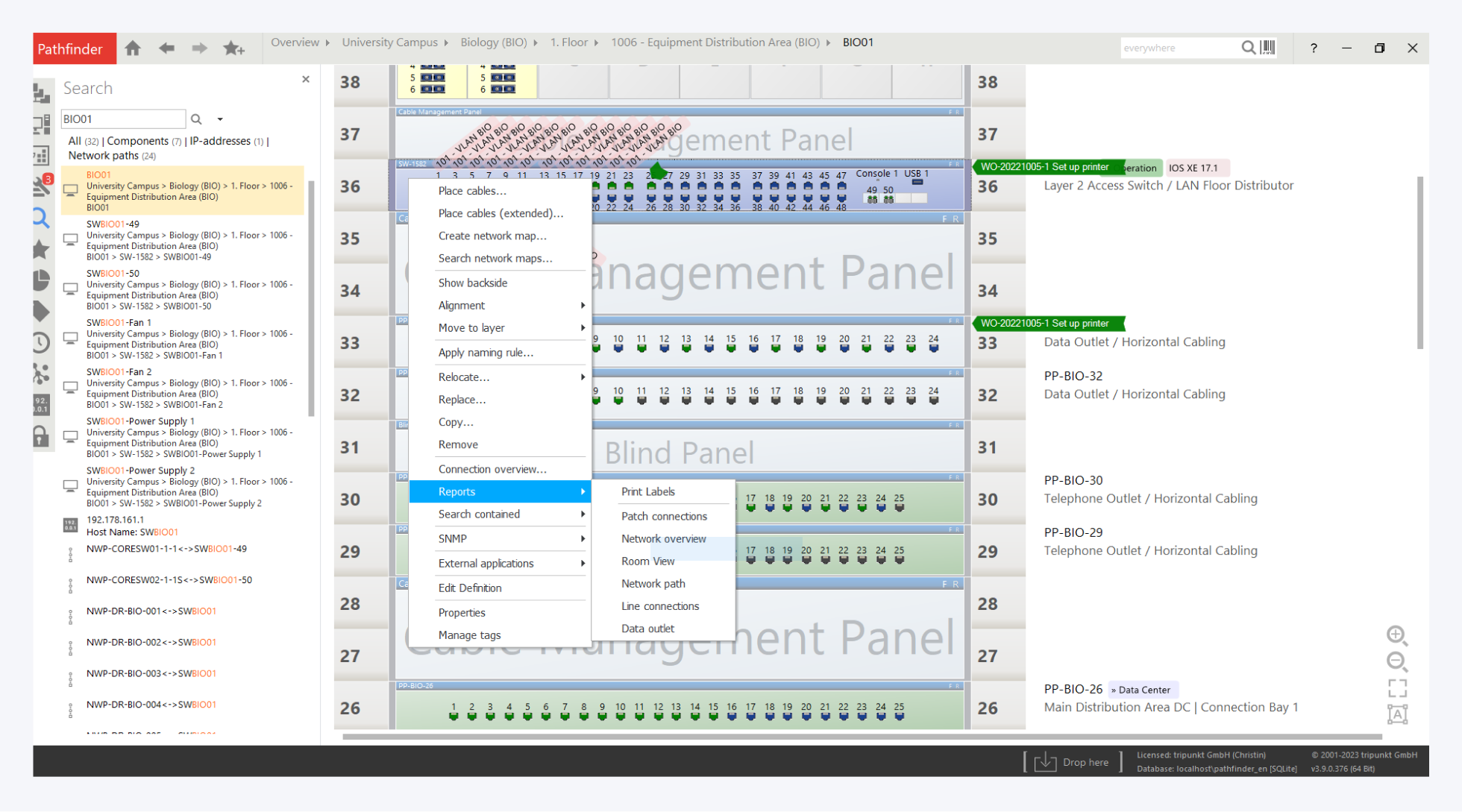1462x812 pixels.
Task: Open work orders wrench icon with badge
Action: pyautogui.click(x=42, y=185)
